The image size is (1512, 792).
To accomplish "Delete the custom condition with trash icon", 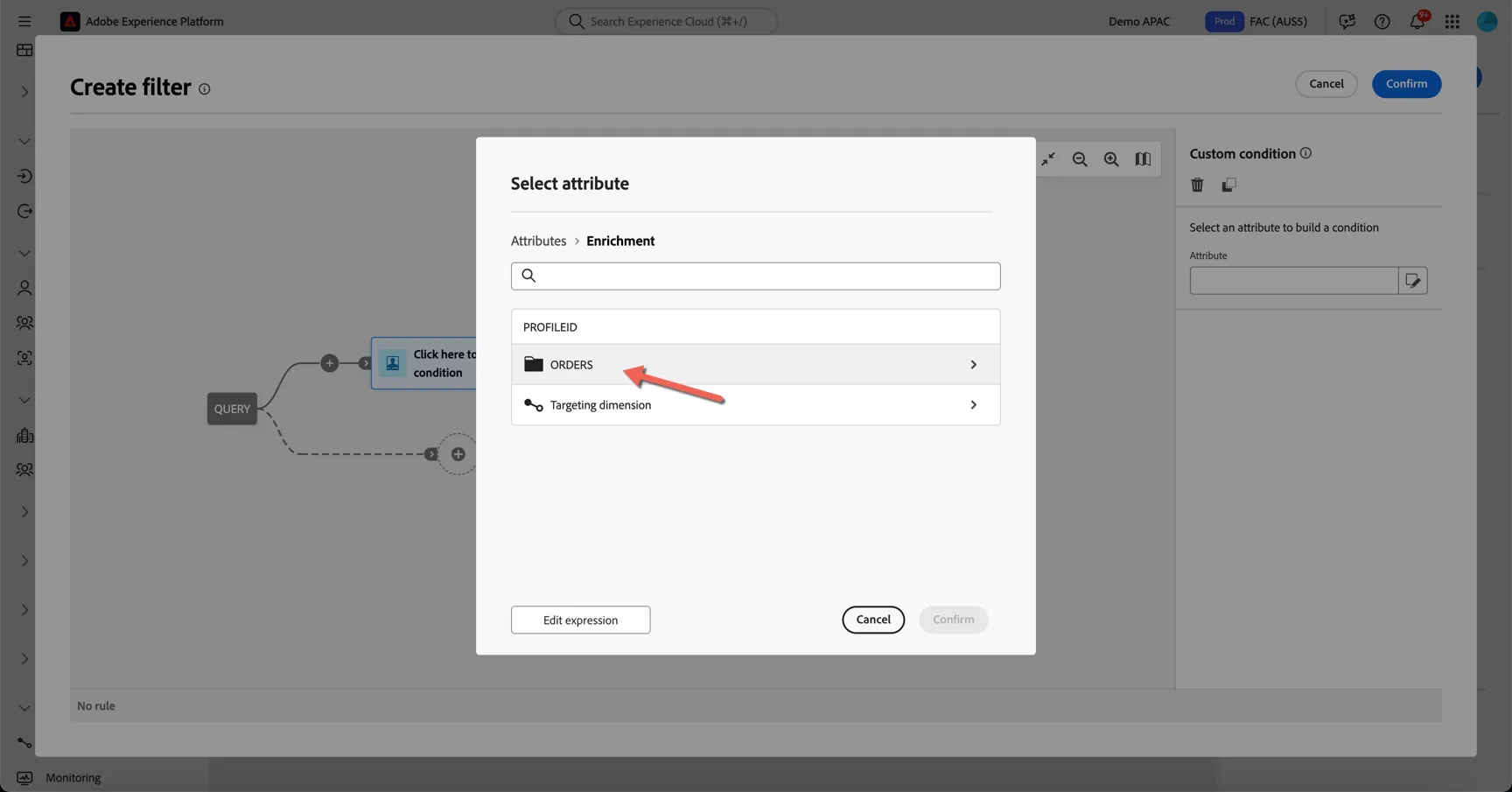I will pyautogui.click(x=1197, y=185).
